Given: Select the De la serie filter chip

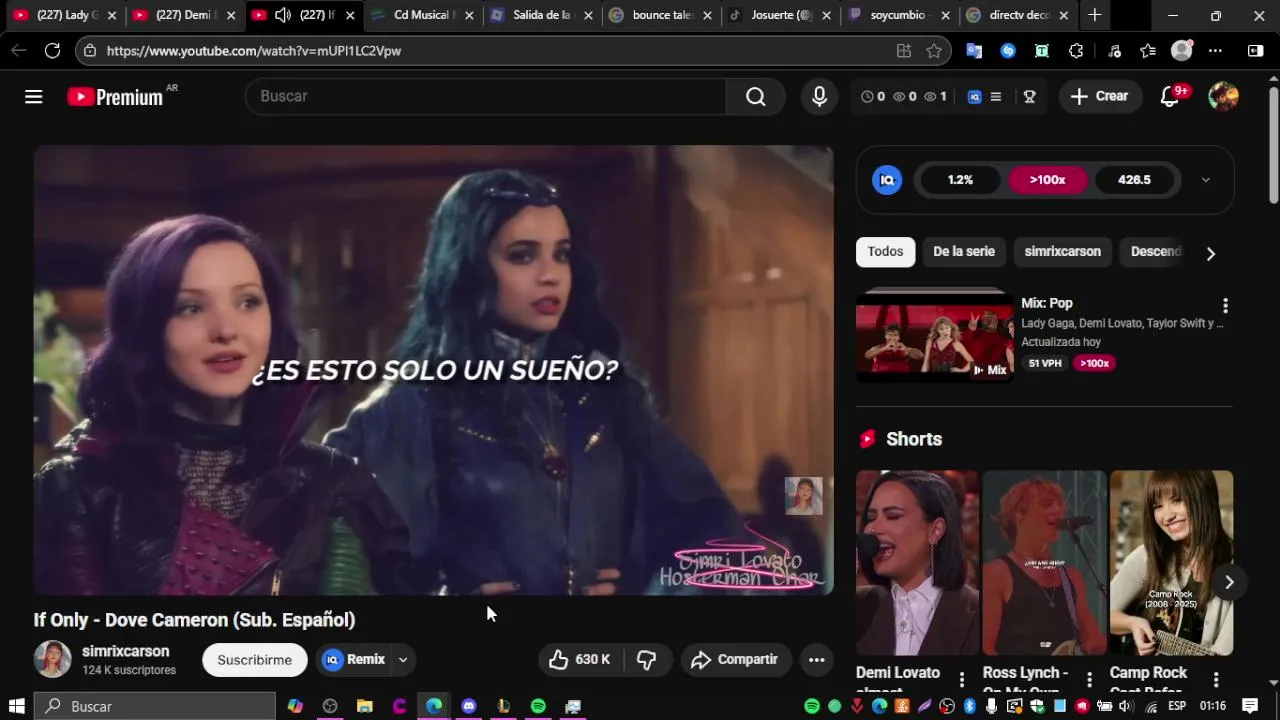Looking at the screenshot, I should (x=964, y=252).
